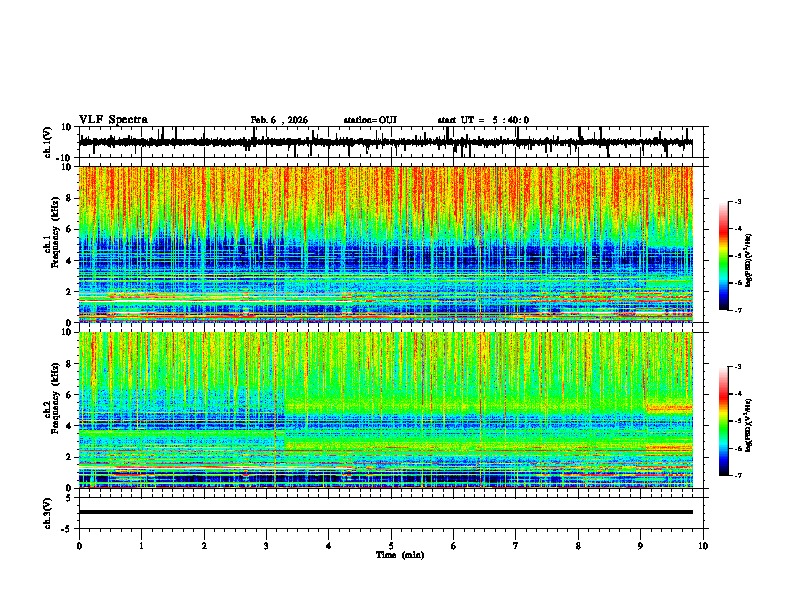Click the "7" tick label on time axis
The width and height of the screenshot is (792, 612).
click(x=516, y=546)
